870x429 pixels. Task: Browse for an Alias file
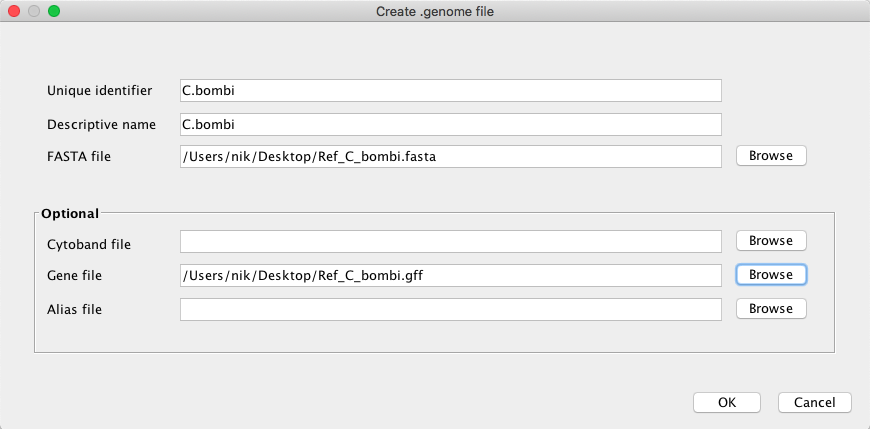771,309
